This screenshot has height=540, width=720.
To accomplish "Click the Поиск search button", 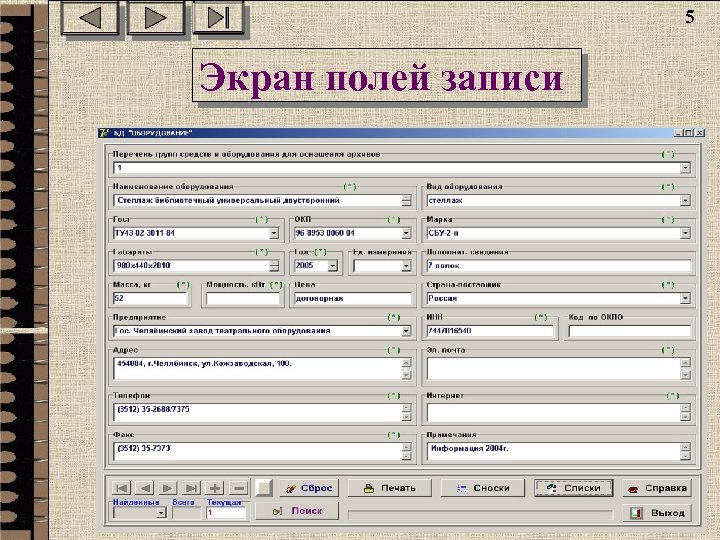I will [x=297, y=511].
